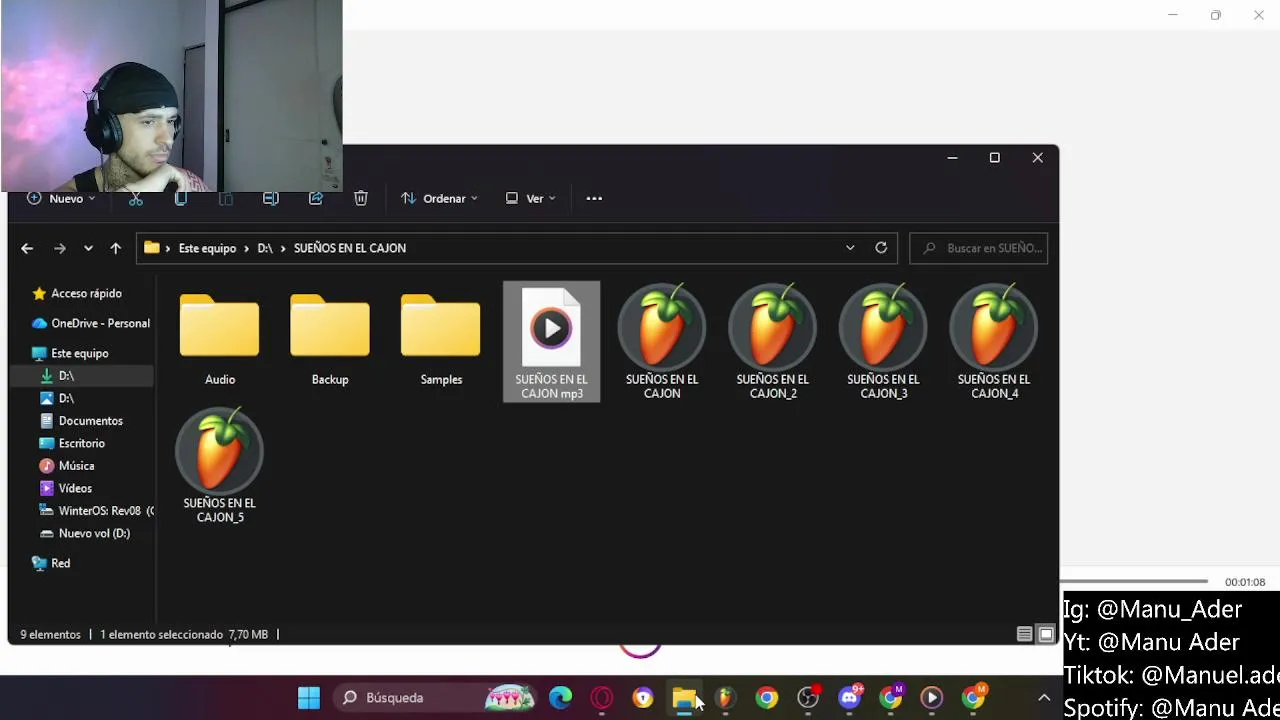Select the SUEÑOS EN EL CAJON_3 project file
Viewport: 1280px width, 720px height.
[x=883, y=342]
